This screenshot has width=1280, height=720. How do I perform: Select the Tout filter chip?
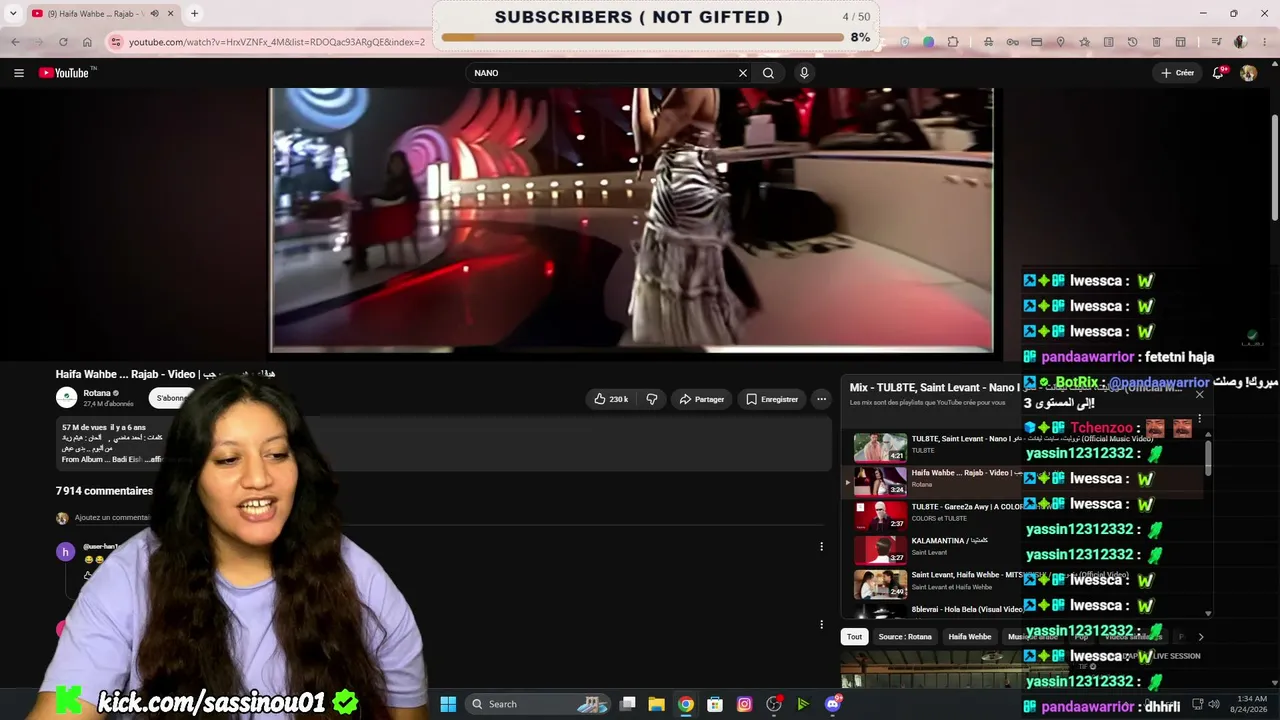tap(854, 636)
